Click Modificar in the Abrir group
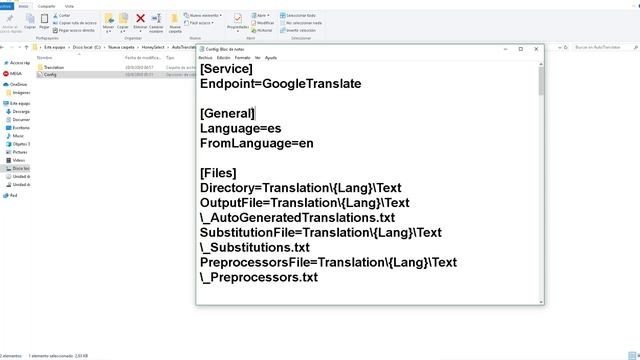This screenshot has height=360, width=640. click(x=262, y=23)
